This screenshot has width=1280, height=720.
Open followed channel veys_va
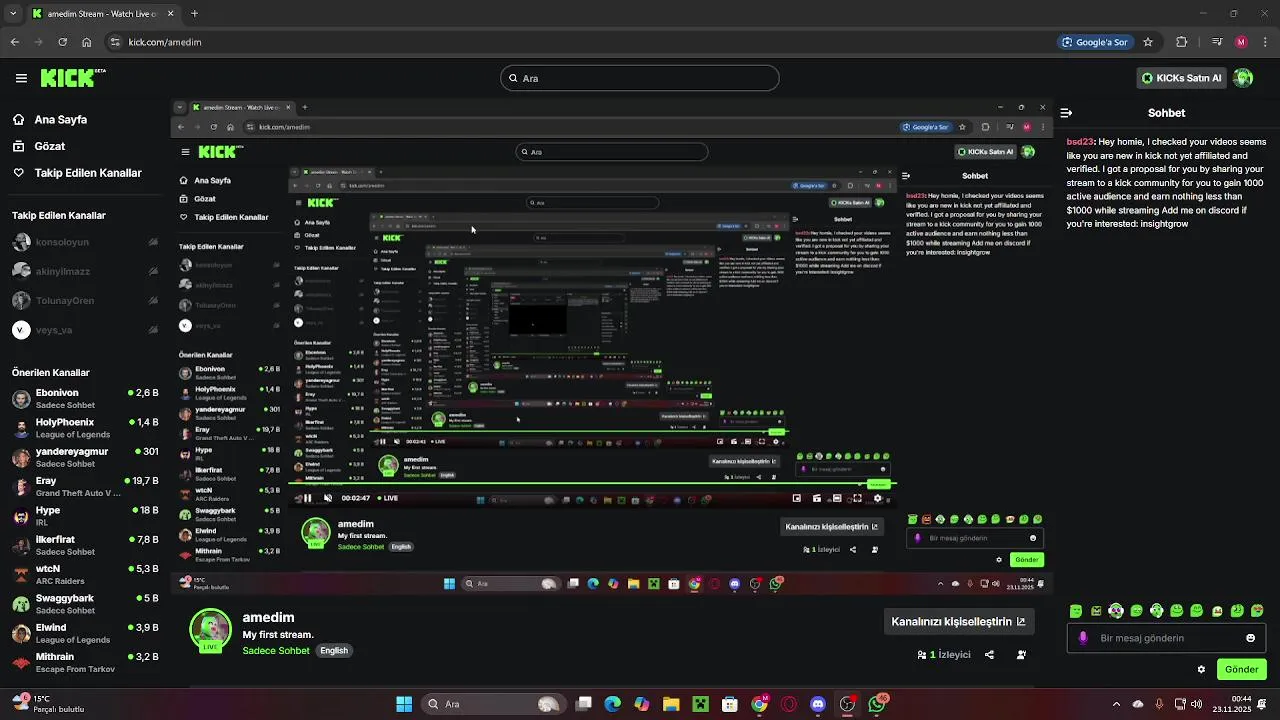pos(85,330)
